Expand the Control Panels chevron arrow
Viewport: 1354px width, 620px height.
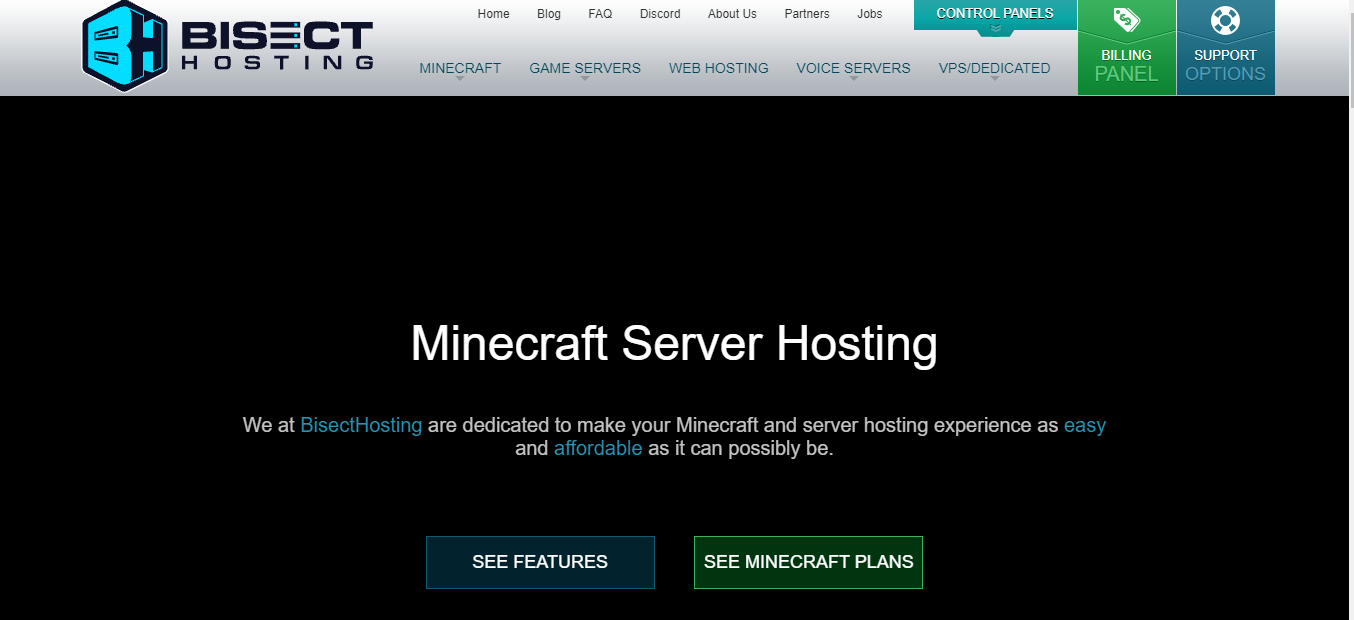(995, 29)
